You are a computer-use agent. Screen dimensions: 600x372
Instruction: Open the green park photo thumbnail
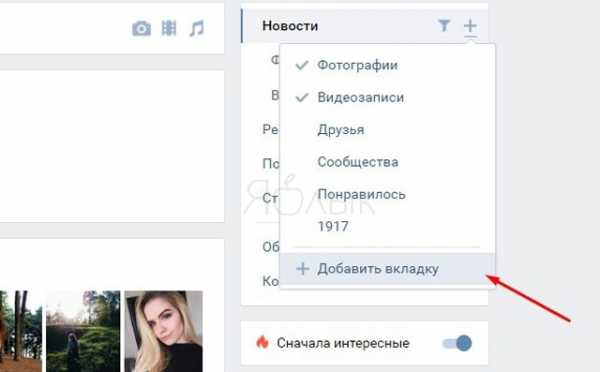point(83,331)
